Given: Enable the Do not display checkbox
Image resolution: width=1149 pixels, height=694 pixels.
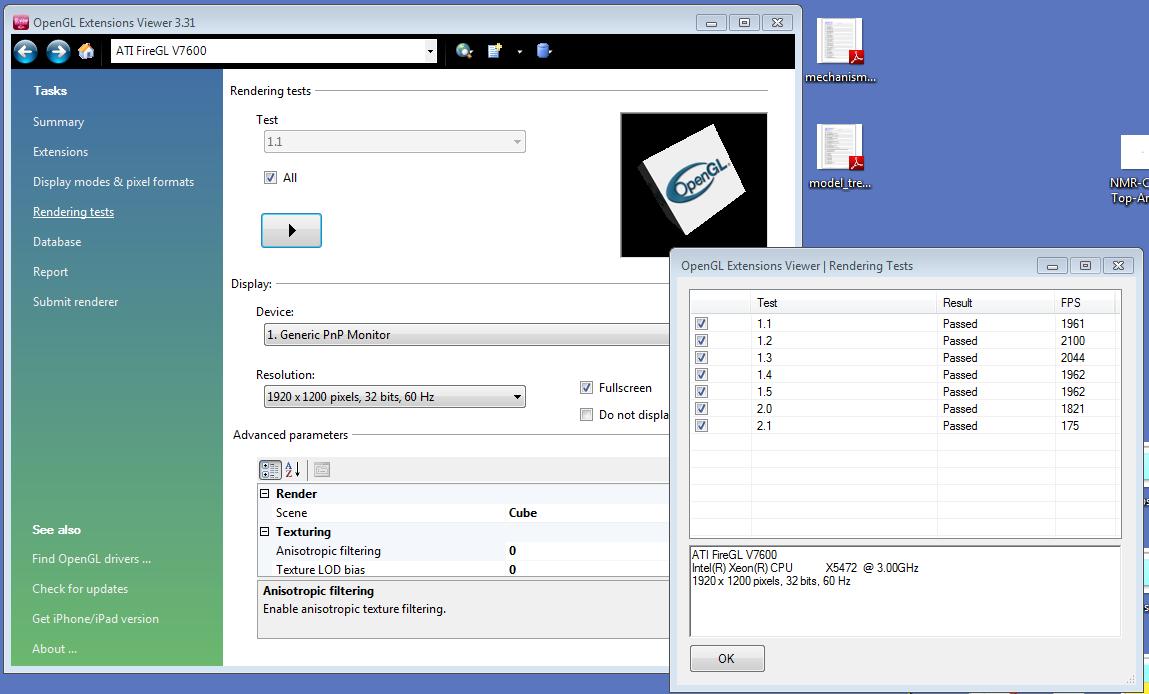Looking at the screenshot, I should (586, 415).
